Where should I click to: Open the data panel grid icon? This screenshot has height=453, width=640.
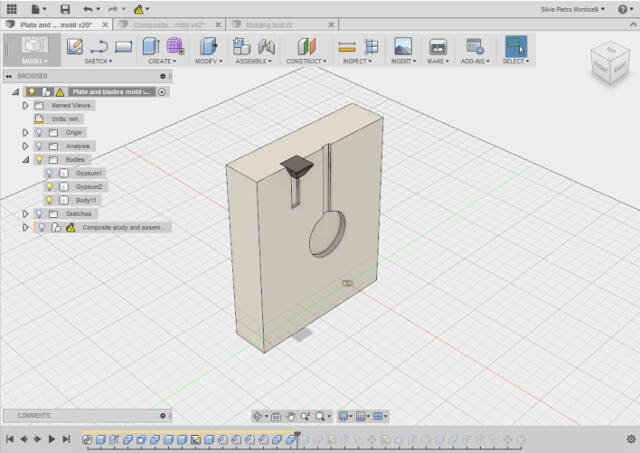pos(12,9)
